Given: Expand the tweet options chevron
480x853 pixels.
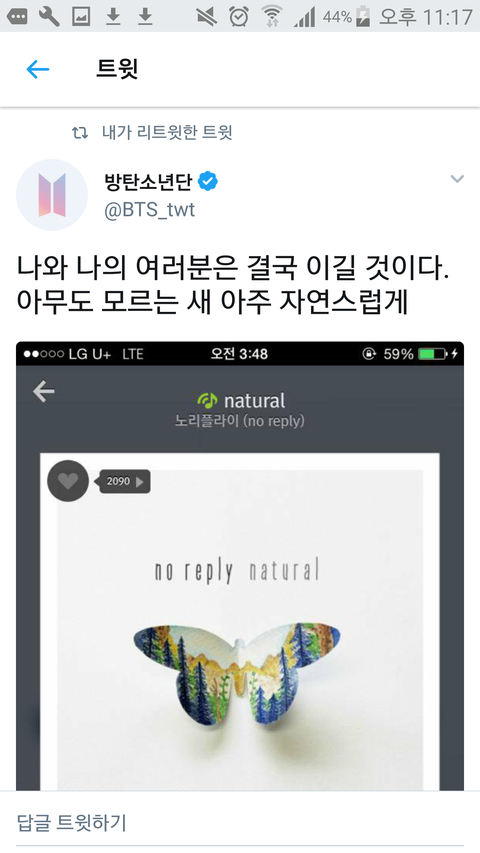Looking at the screenshot, I should click(x=457, y=179).
